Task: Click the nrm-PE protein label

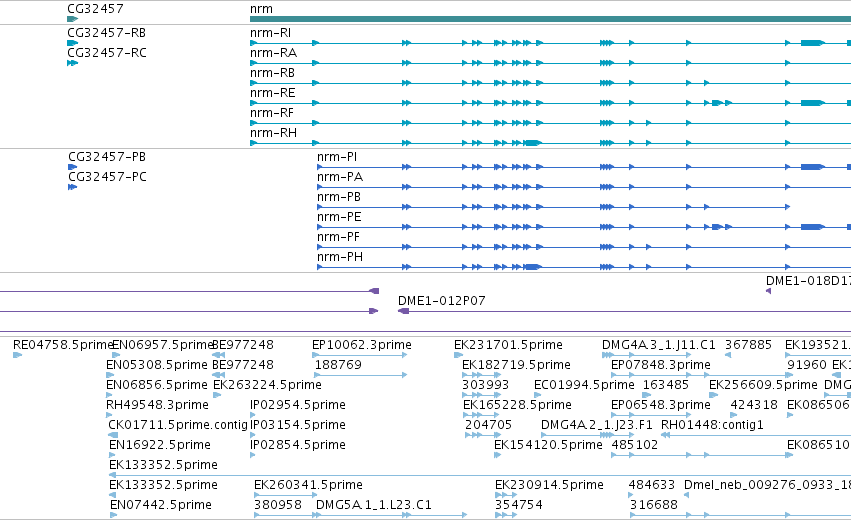Action: (339, 217)
